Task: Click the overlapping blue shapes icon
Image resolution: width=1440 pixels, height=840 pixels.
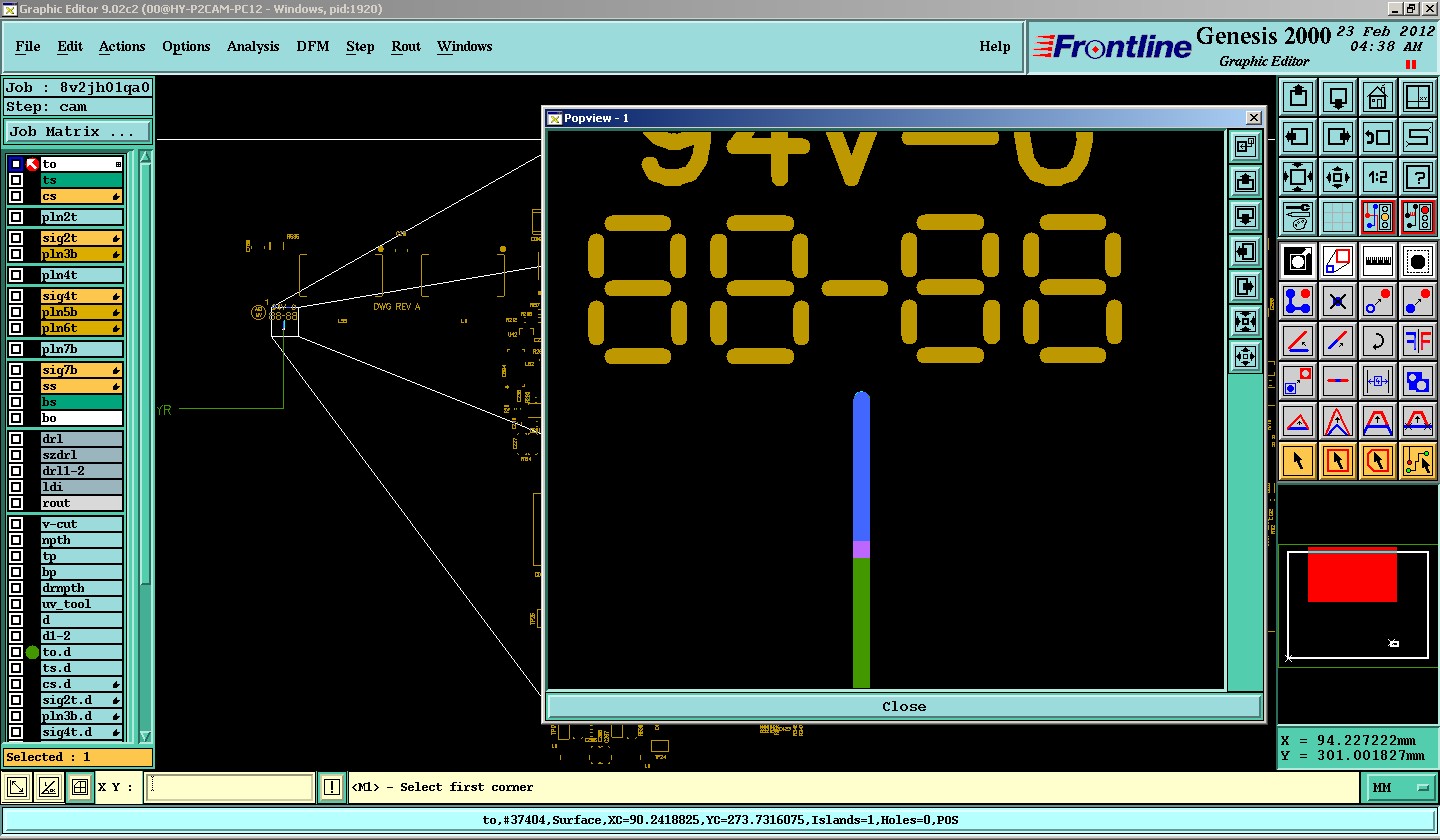Action: coord(1418,381)
